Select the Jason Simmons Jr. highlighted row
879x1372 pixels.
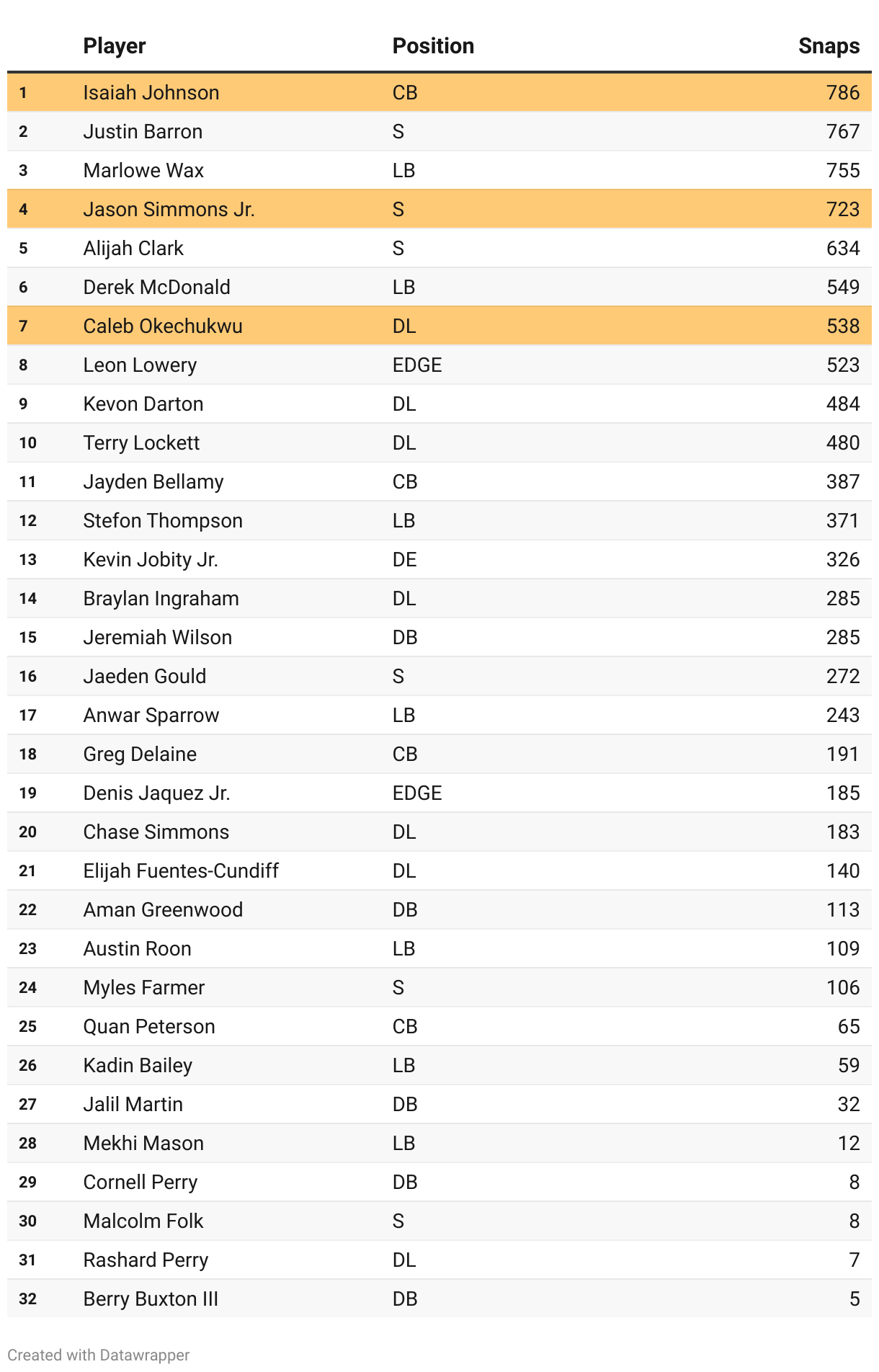(x=439, y=209)
